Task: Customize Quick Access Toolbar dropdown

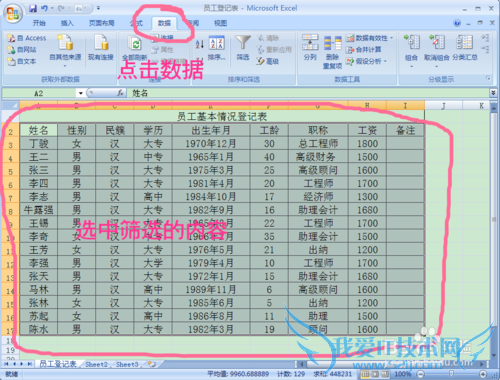Action: [x=98, y=8]
